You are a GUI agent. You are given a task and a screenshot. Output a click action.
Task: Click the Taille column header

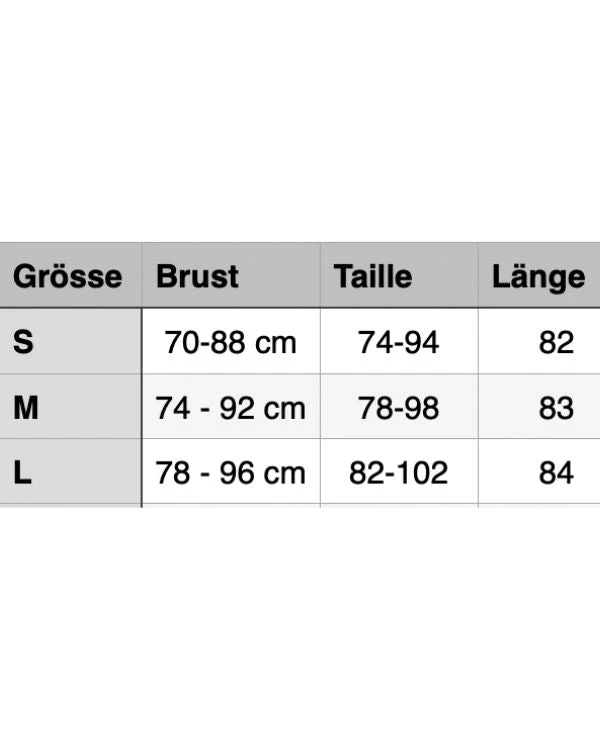click(373, 276)
